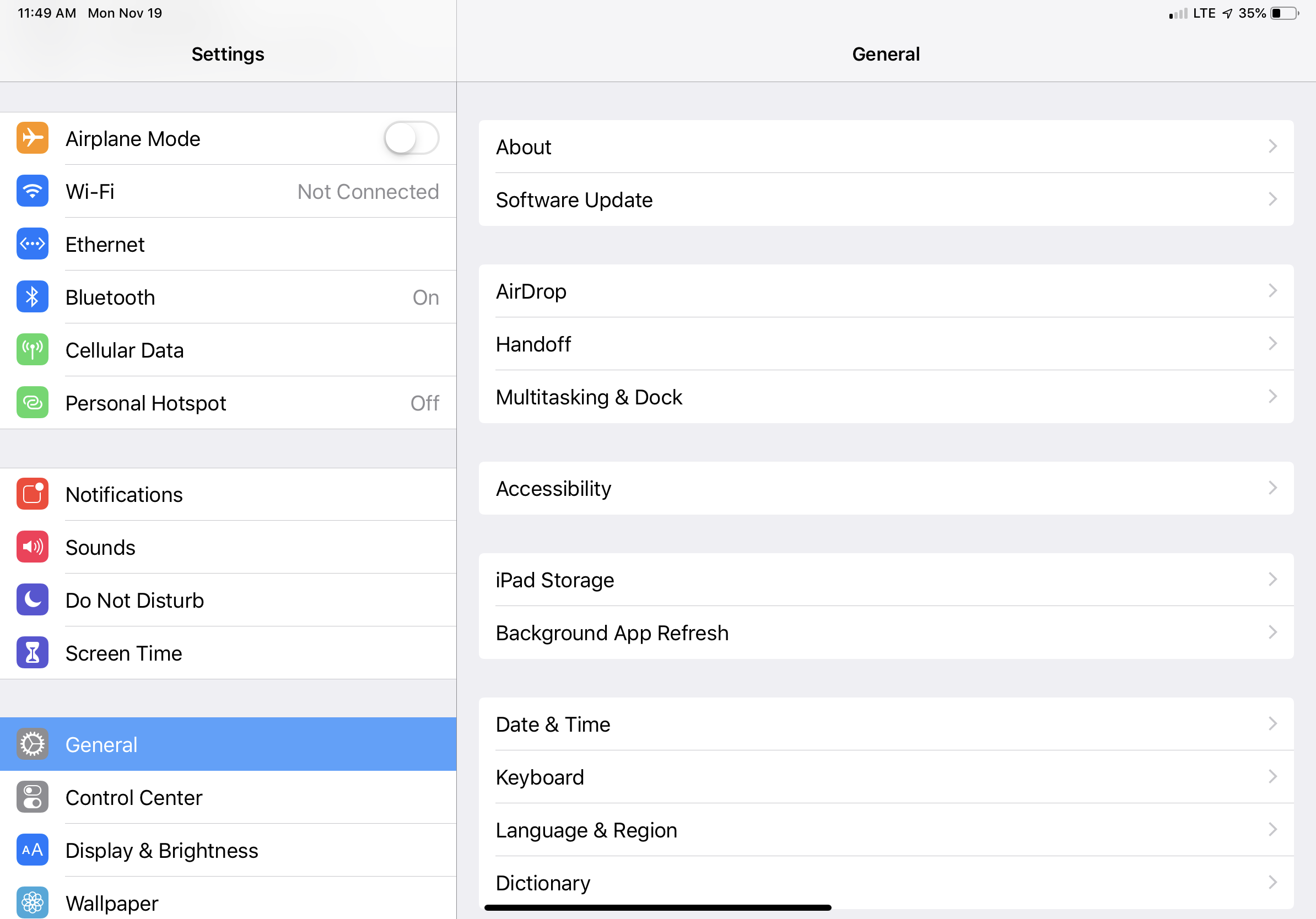1316x919 pixels.
Task: Tap the 'Handoff' label
Action: (533, 344)
